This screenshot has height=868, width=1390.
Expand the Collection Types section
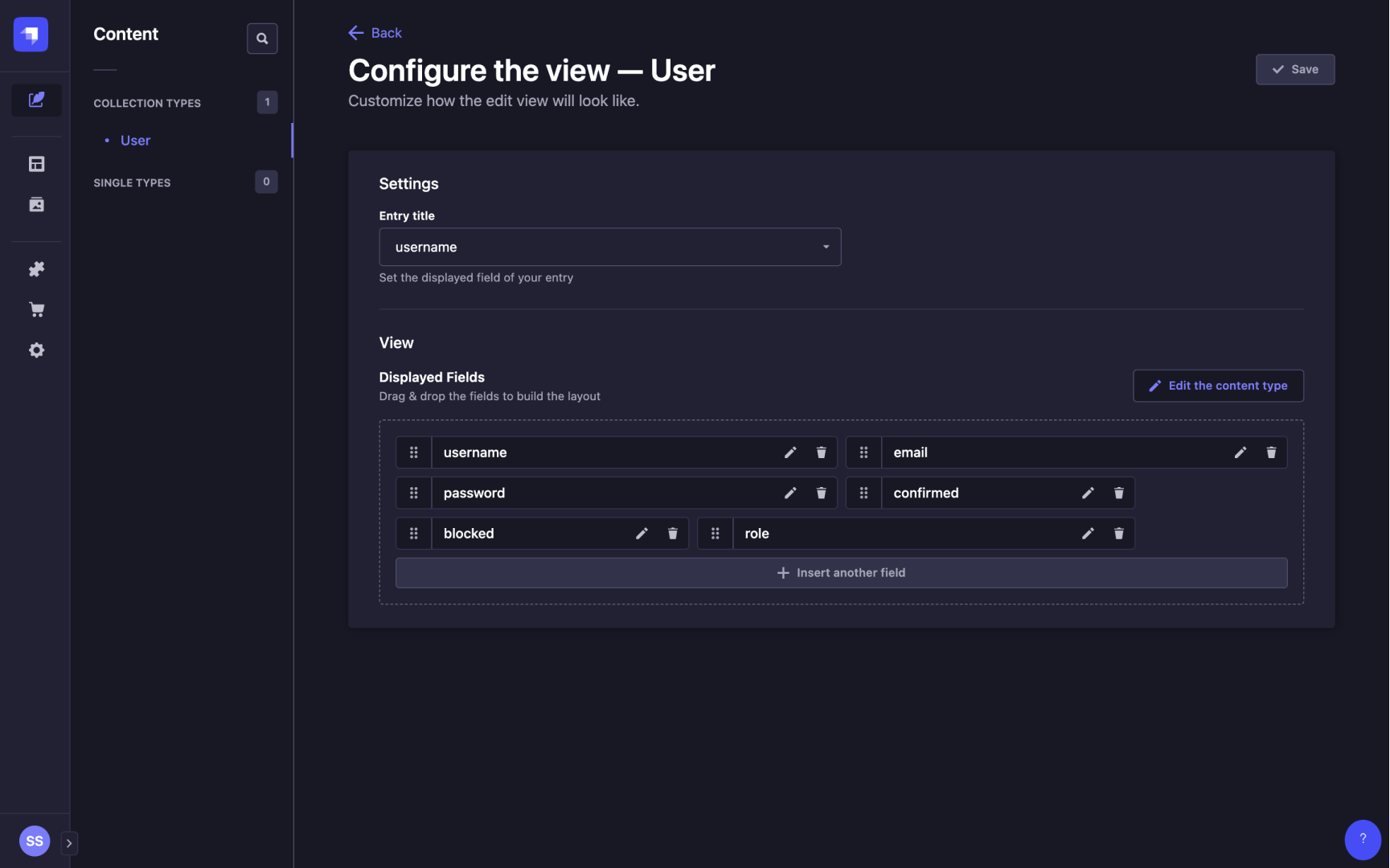(147, 103)
